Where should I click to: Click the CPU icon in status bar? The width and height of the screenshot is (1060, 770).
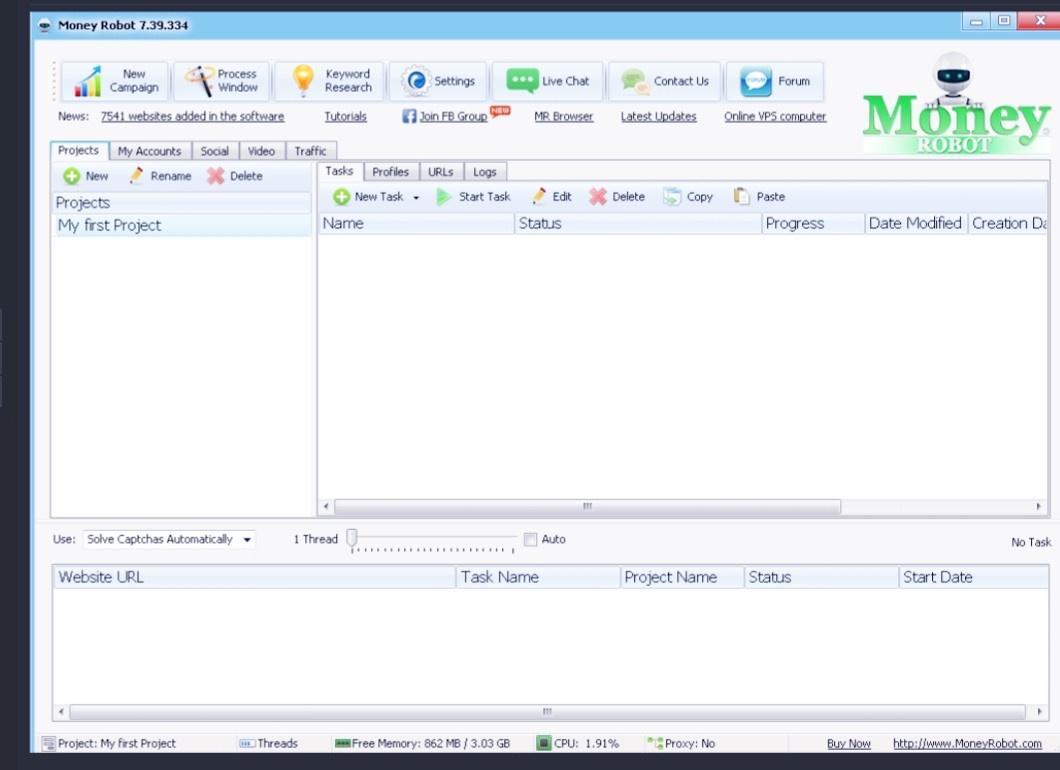click(x=544, y=744)
